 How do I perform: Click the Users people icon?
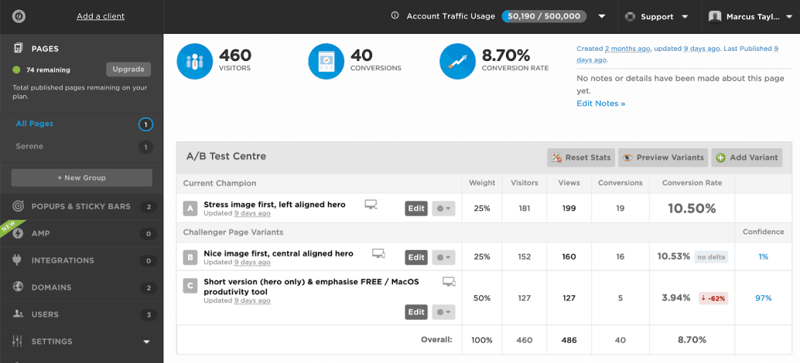[18, 314]
